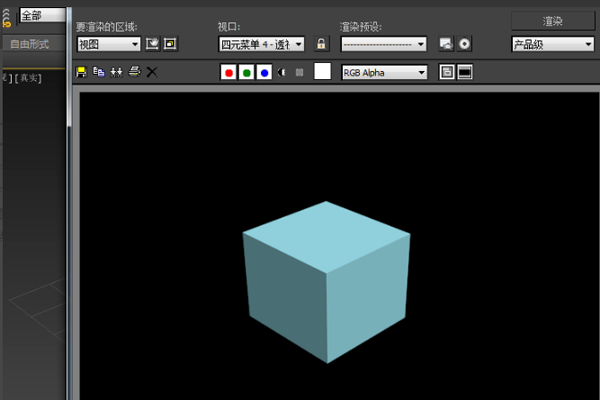Toggle the viewport lock icon

coord(321,44)
